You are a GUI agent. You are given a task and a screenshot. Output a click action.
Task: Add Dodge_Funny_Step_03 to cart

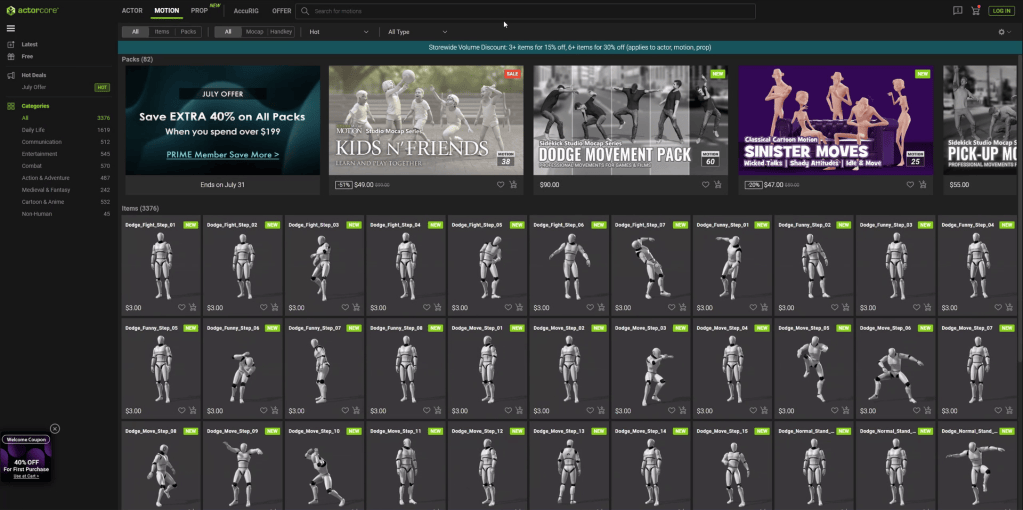[x=927, y=307]
